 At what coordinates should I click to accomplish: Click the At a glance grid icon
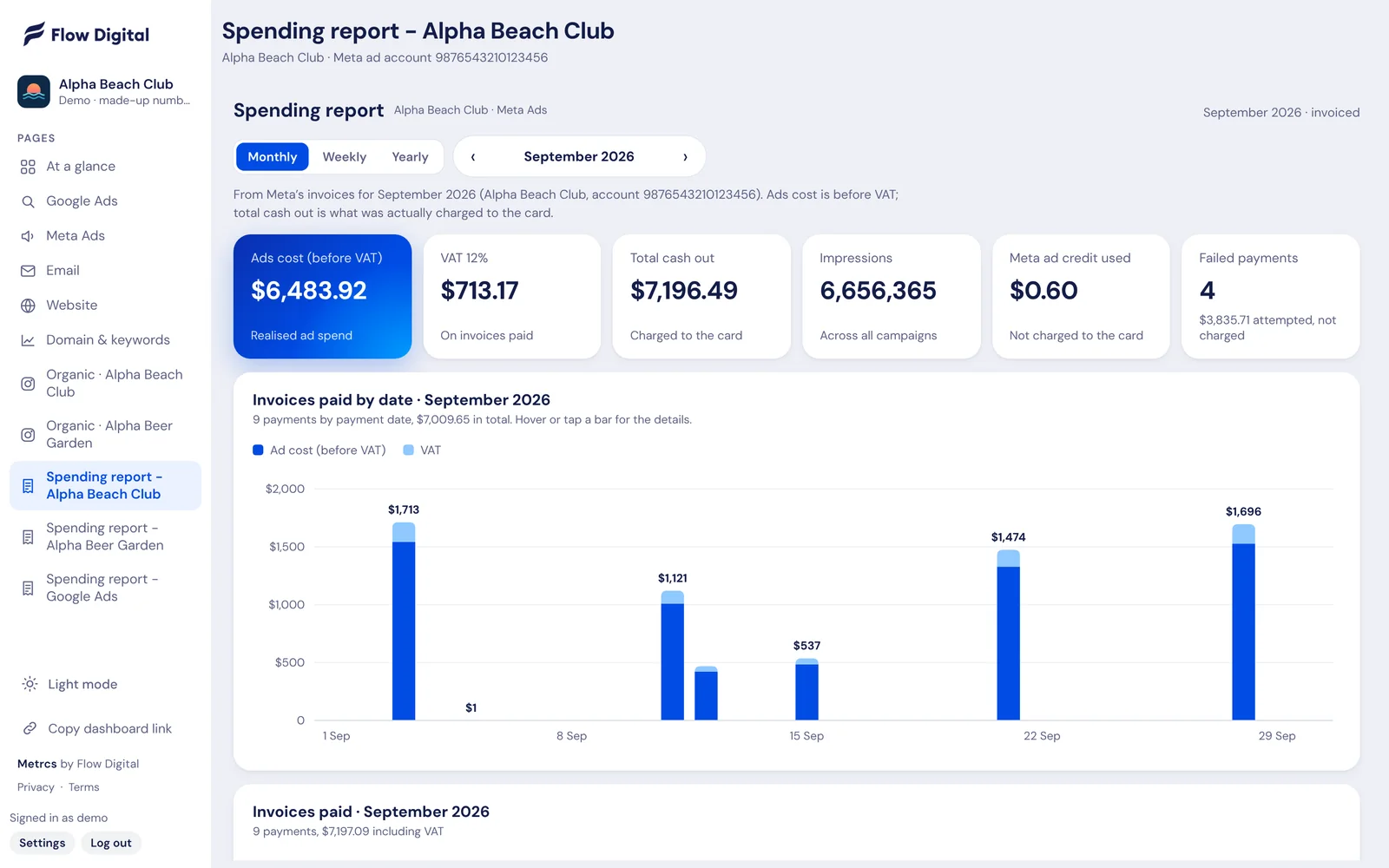tap(28, 167)
